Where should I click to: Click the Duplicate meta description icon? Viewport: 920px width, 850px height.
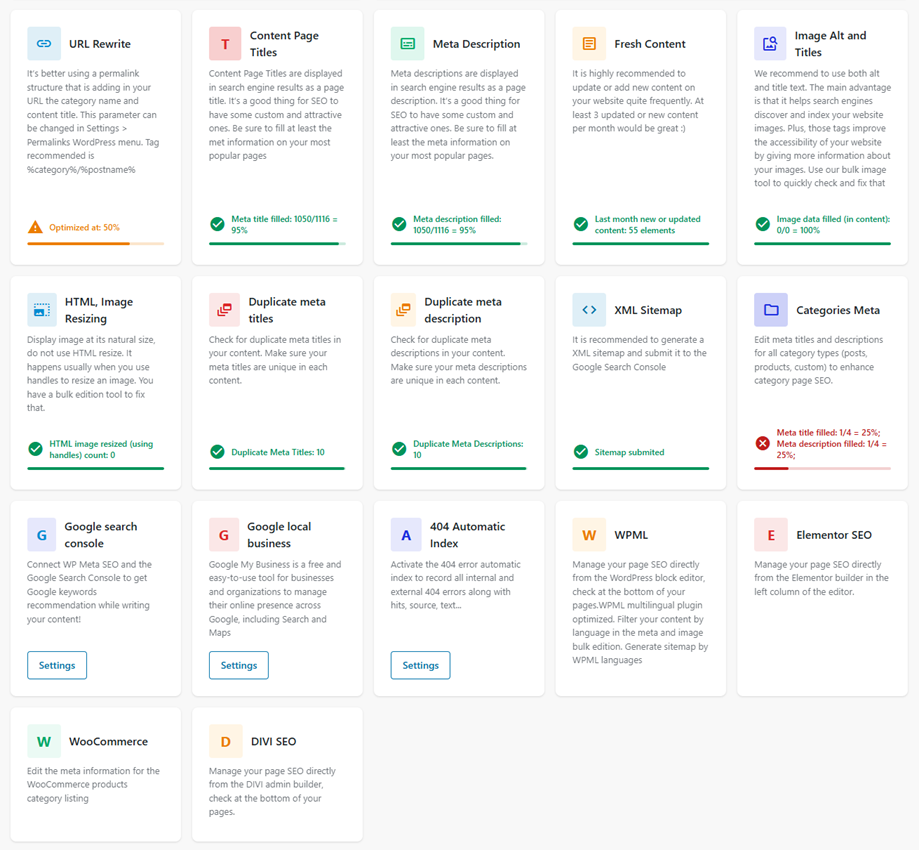404,310
